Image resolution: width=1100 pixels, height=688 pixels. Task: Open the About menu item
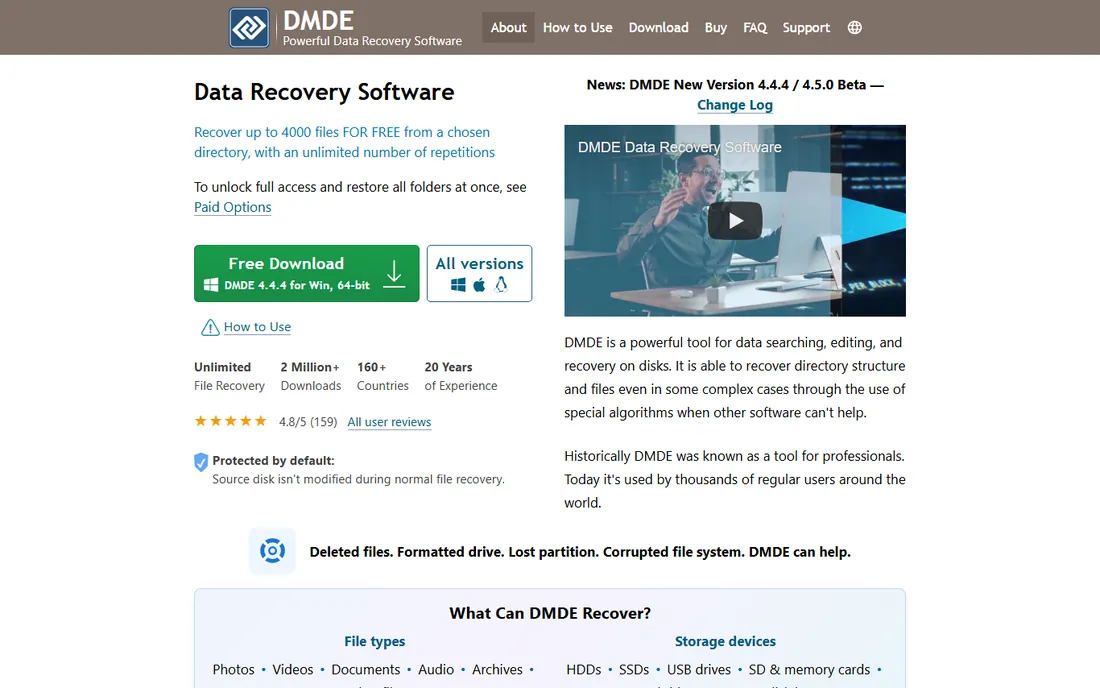coord(508,27)
